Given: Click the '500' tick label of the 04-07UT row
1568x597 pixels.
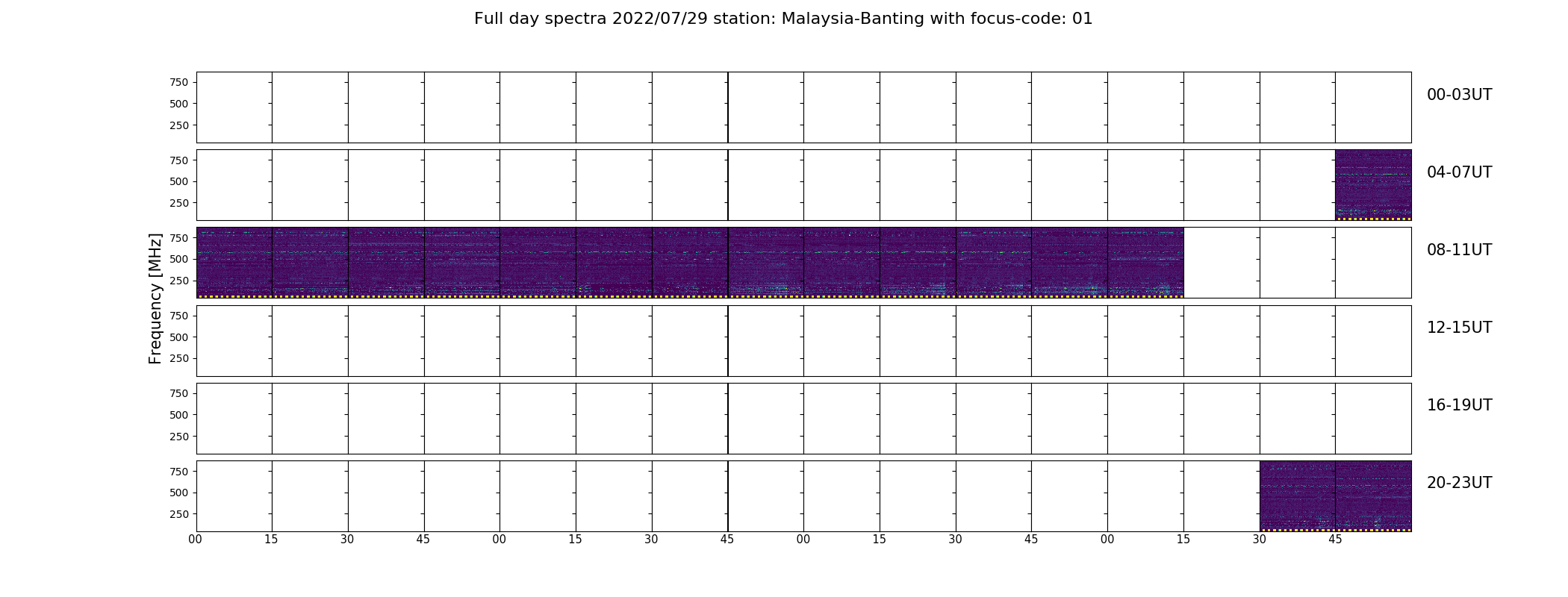Looking at the screenshot, I should tap(178, 181).
